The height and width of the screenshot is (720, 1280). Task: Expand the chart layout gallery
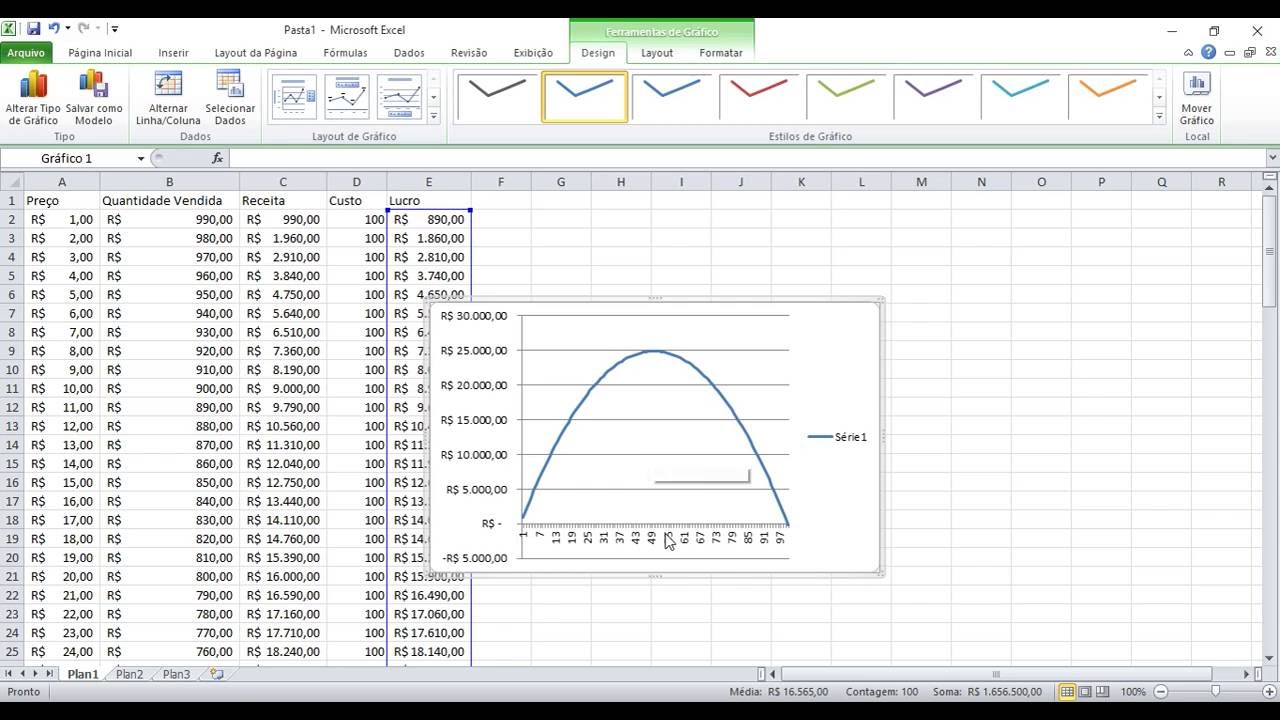433,116
